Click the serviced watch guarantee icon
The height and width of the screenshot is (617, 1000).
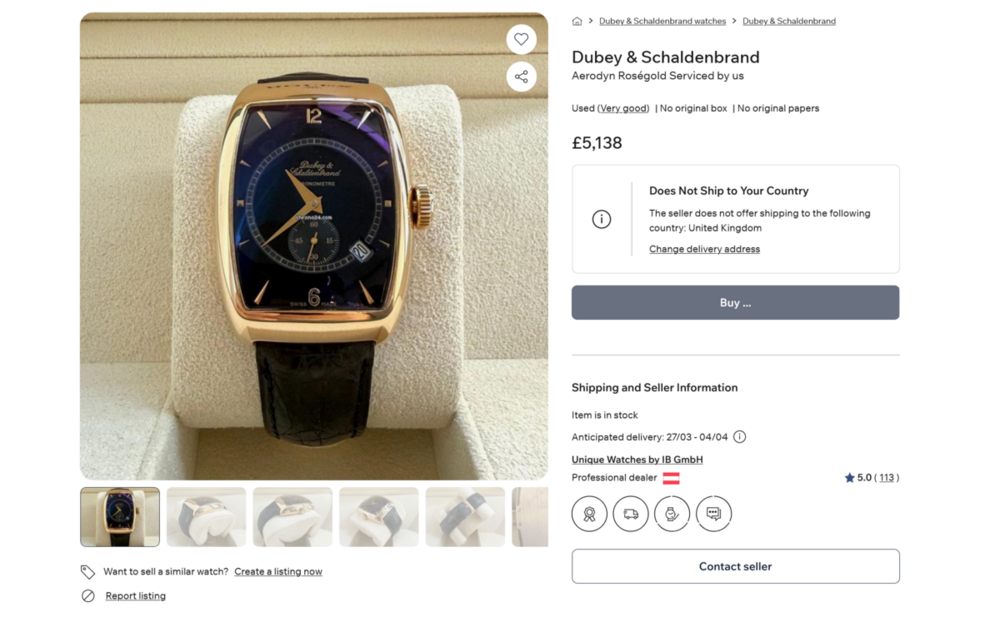tap(671, 514)
